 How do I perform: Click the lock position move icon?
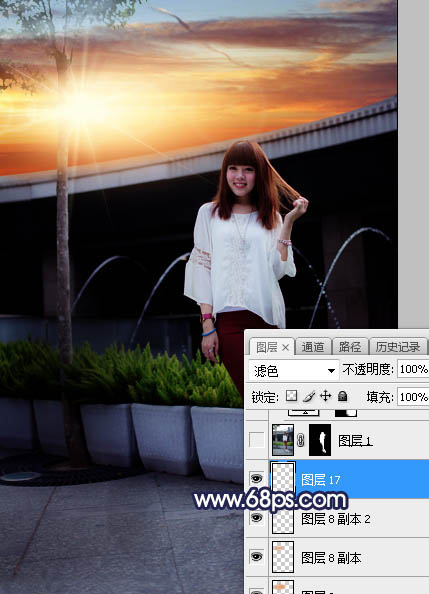(326, 396)
